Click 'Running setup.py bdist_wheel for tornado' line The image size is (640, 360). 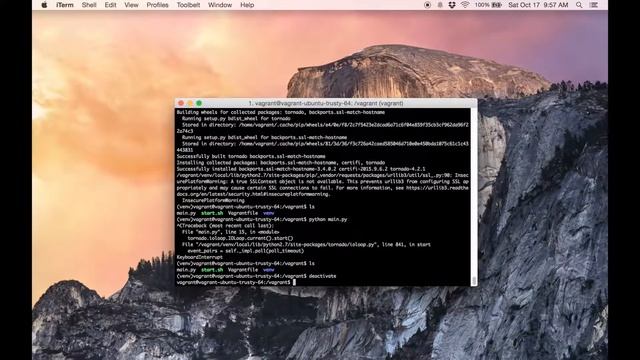(x=236, y=119)
